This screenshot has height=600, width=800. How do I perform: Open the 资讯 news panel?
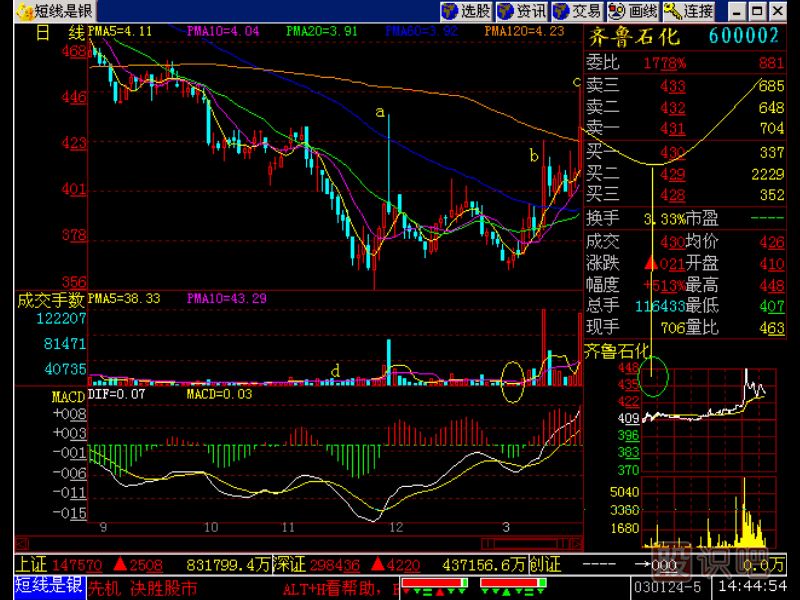tap(523, 11)
